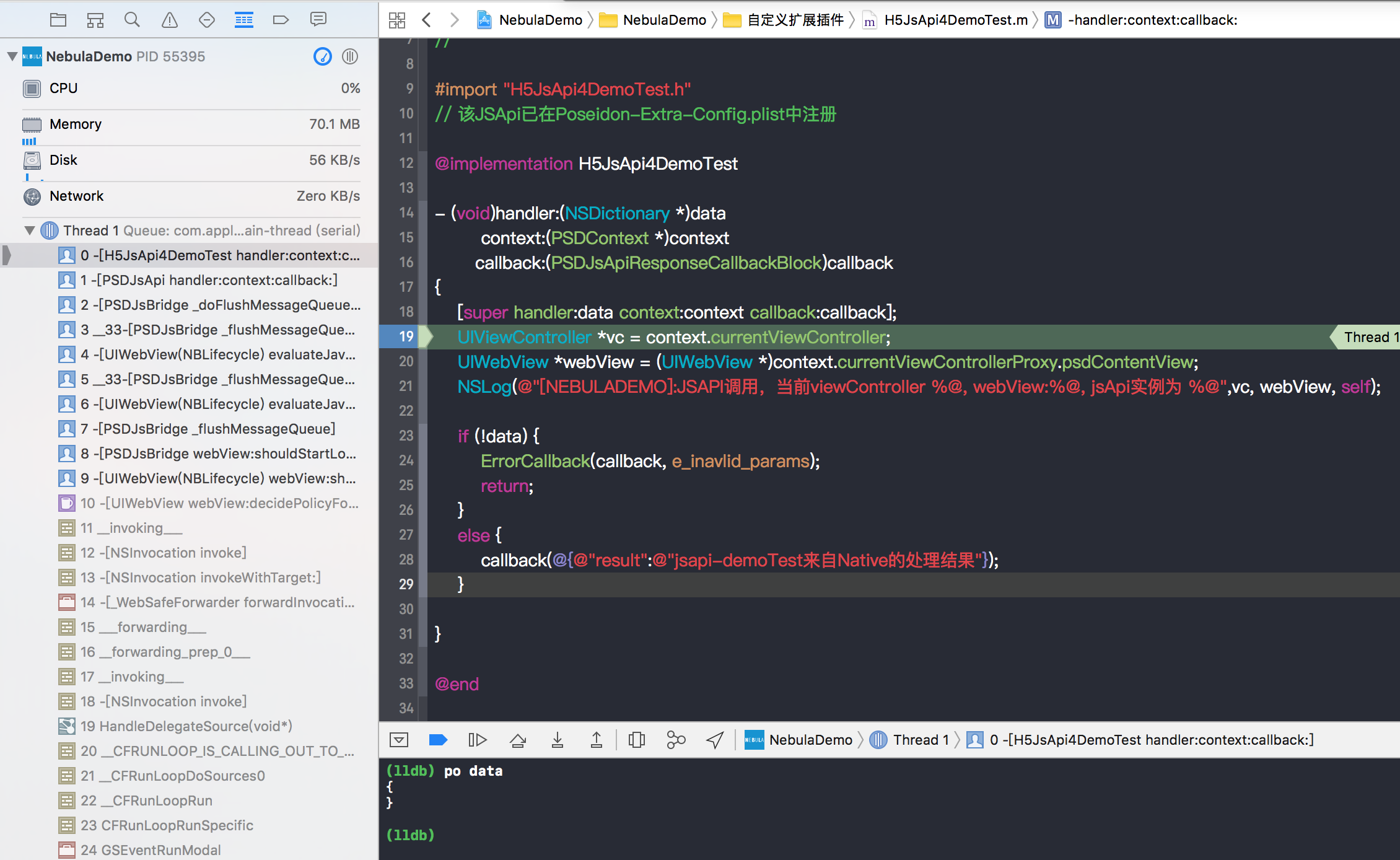Screen dimensions: 1400x860
Task: Open the related items grid menu
Action: click(x=397, y=20)
